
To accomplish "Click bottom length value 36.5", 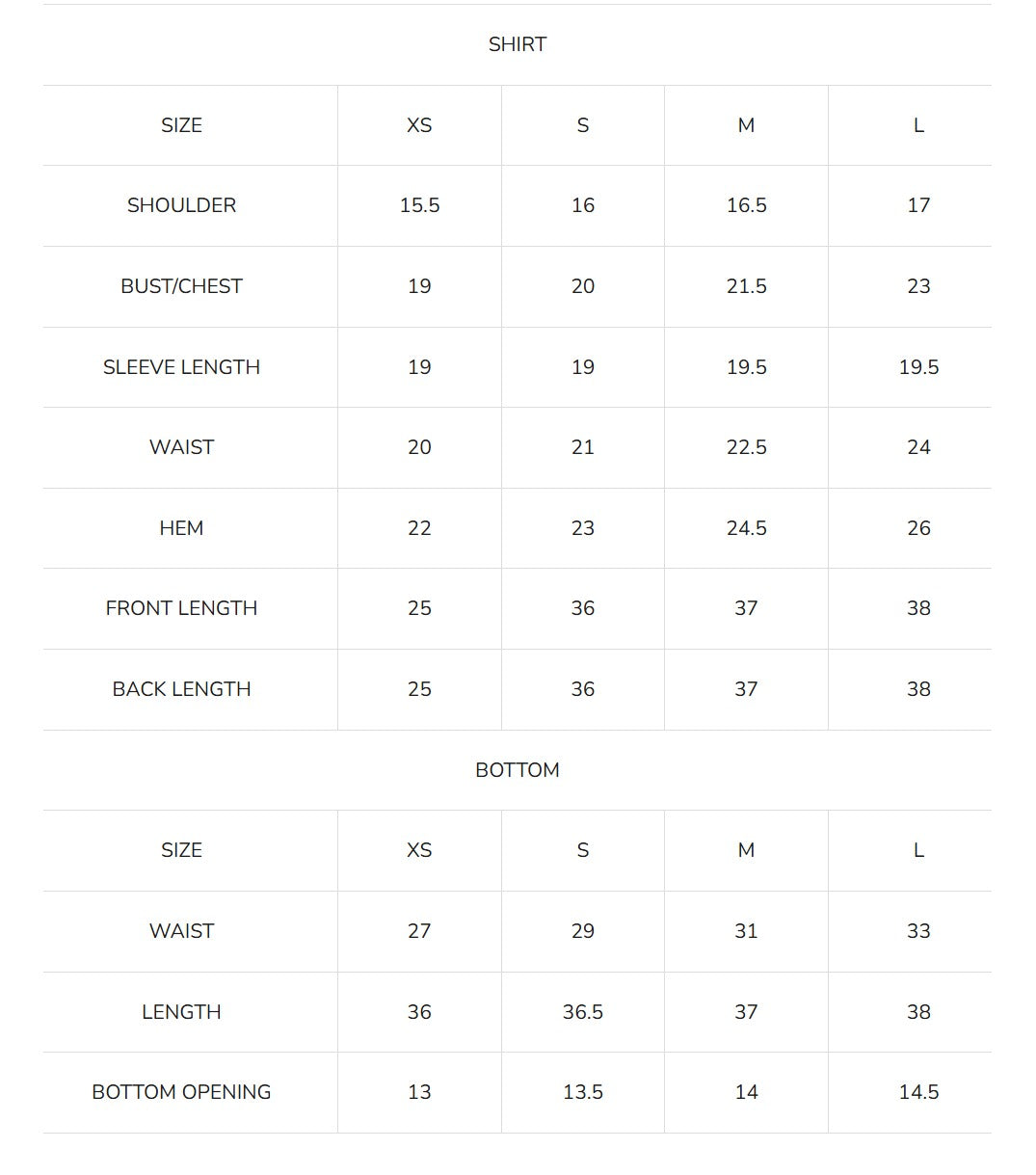I will (x=583, y=1012).
